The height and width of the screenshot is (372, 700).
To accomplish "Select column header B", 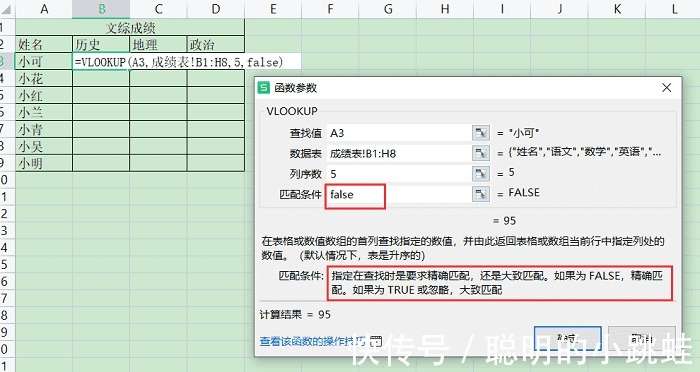I will 101,9.
